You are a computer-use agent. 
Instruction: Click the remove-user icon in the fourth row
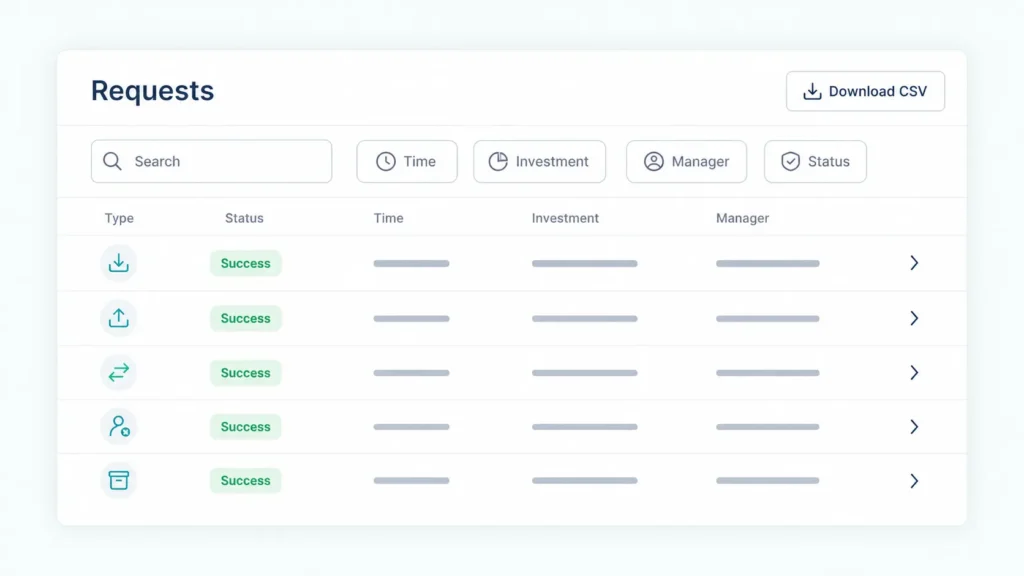pos(118,426)
